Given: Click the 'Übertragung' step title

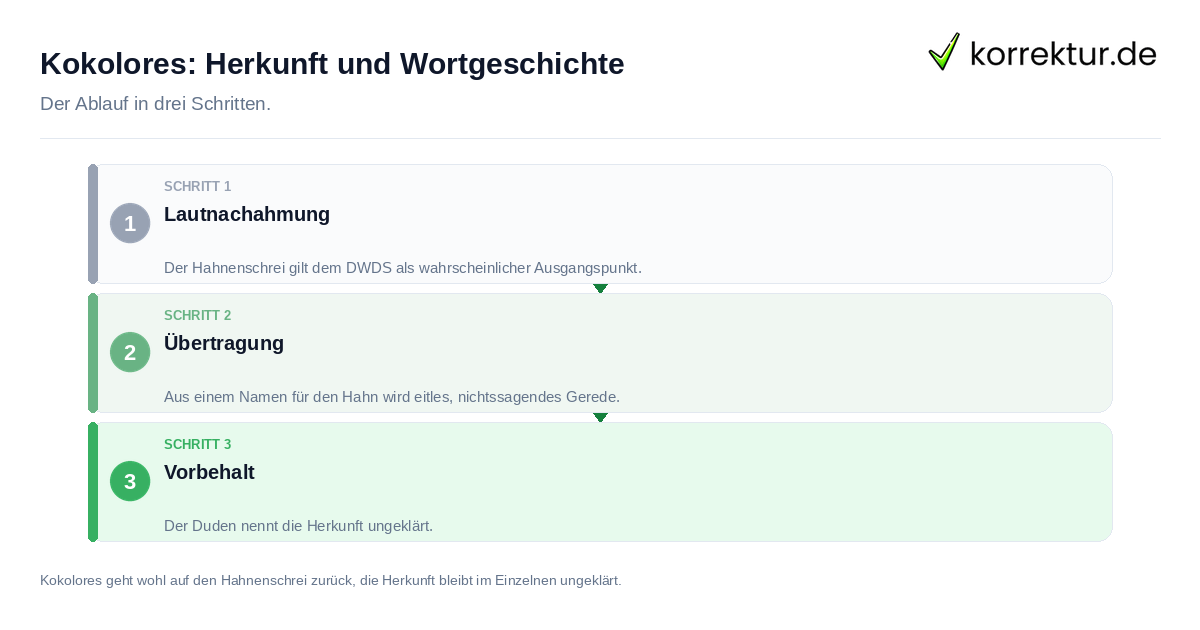Looking at the screenshot, I should pos(224,343).
